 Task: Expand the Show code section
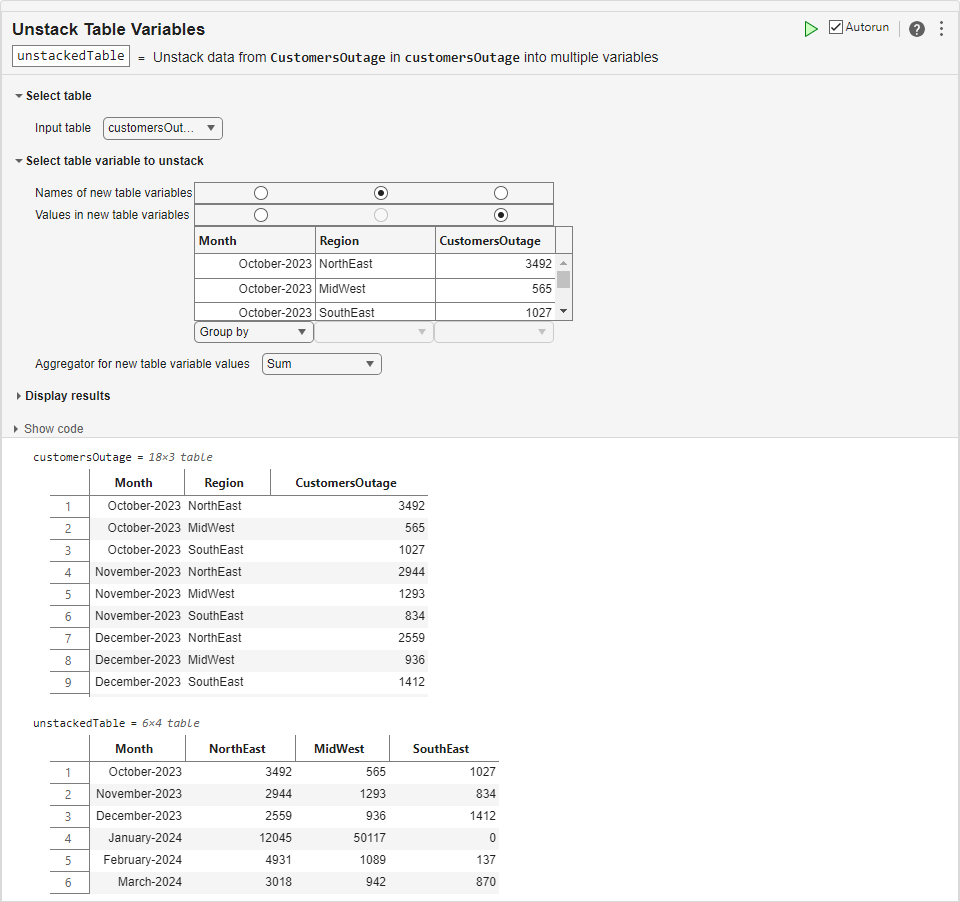point(17,429)
